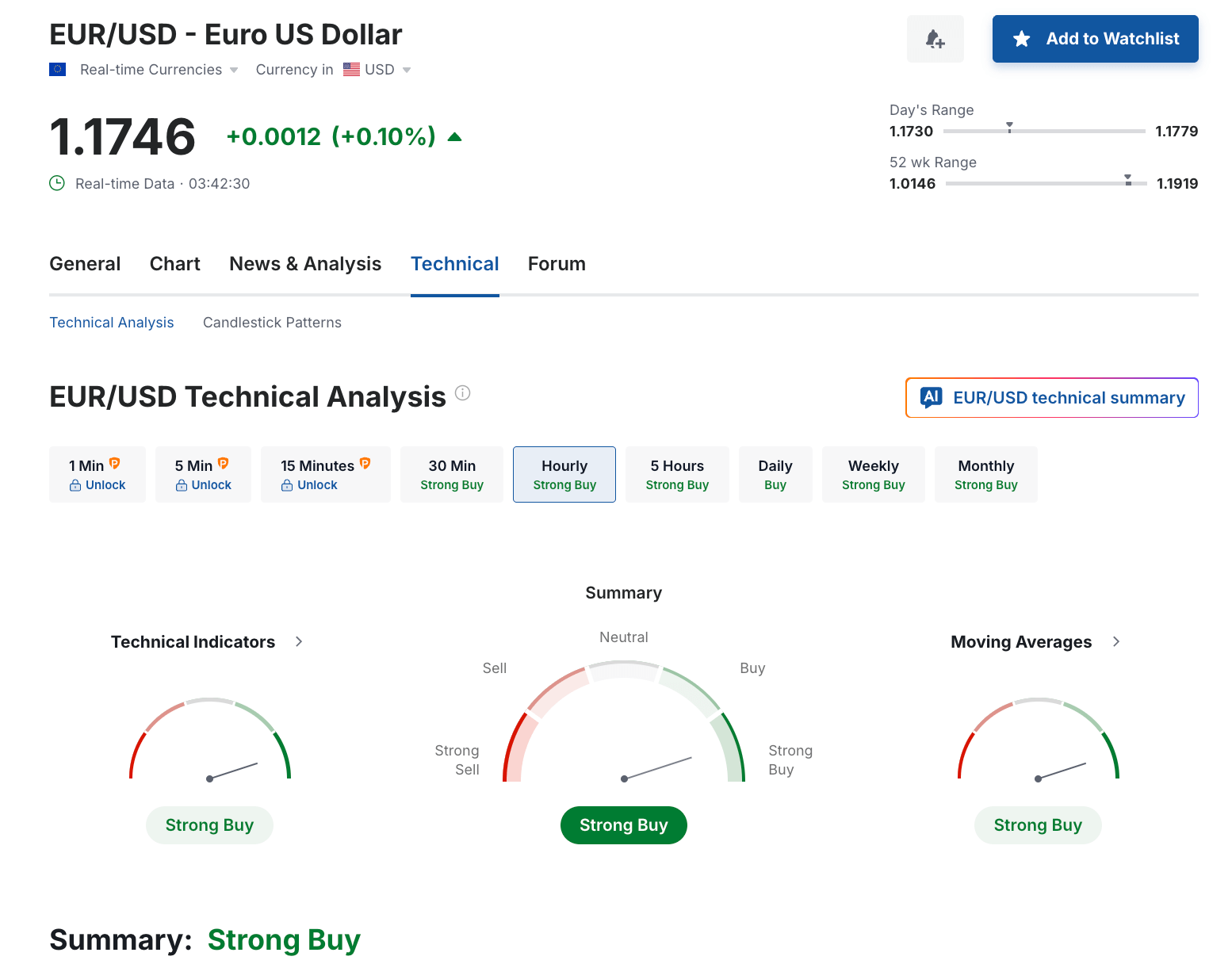Select the 30 Min timeframe
The width and height of the screenshot is (1232, 964).
452,474
